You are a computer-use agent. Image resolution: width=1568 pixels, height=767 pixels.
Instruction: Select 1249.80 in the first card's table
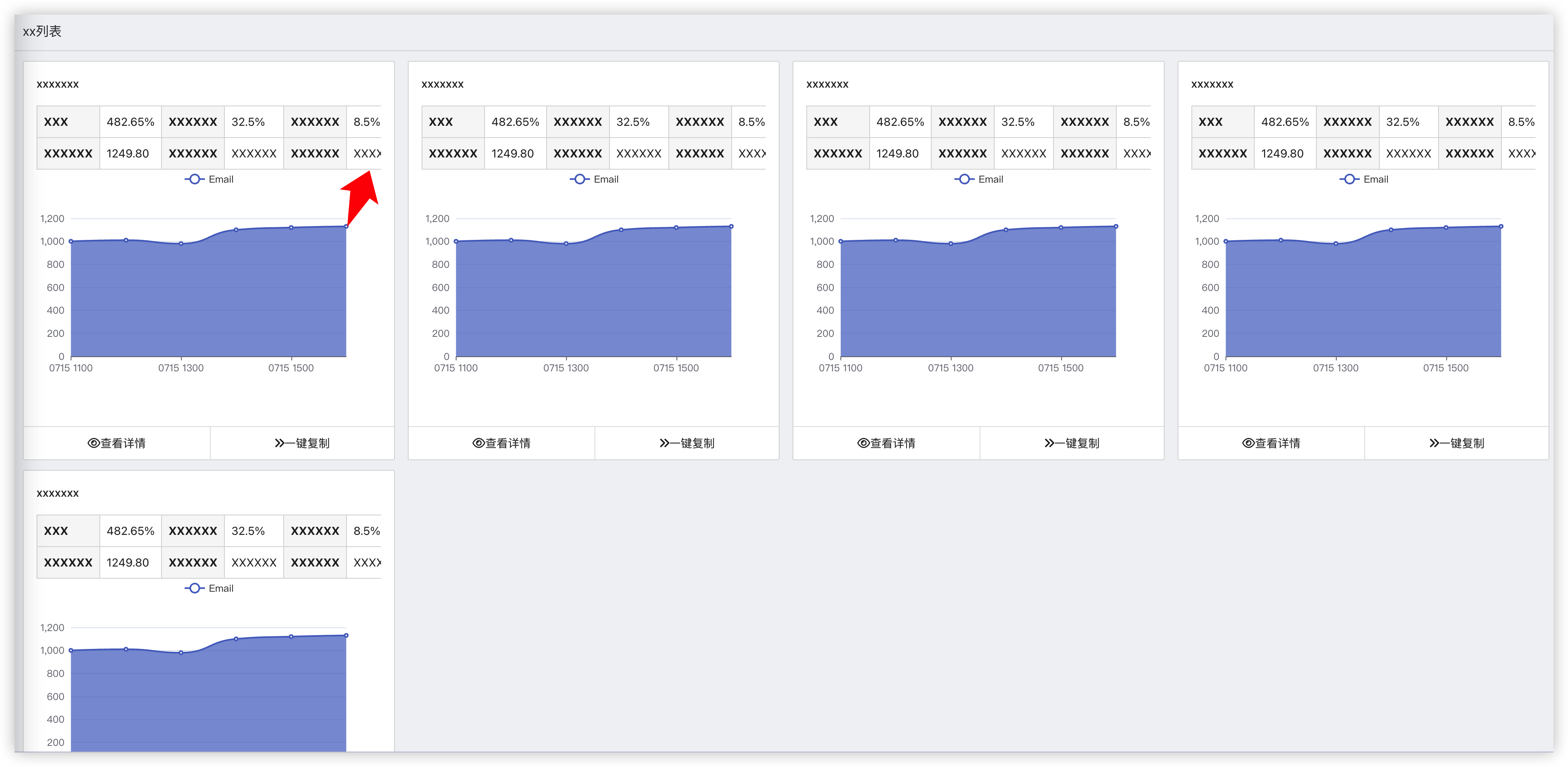tap(128, 153)
